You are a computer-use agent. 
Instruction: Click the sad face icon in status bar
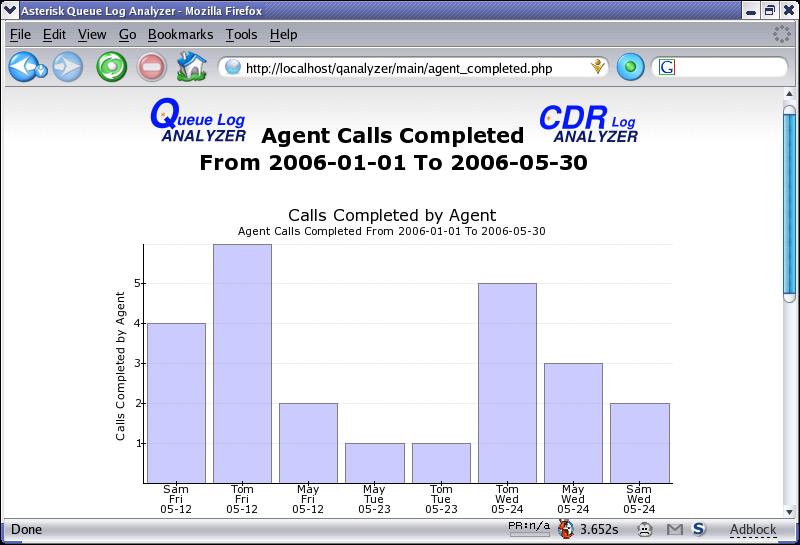(x=645, y=529)
